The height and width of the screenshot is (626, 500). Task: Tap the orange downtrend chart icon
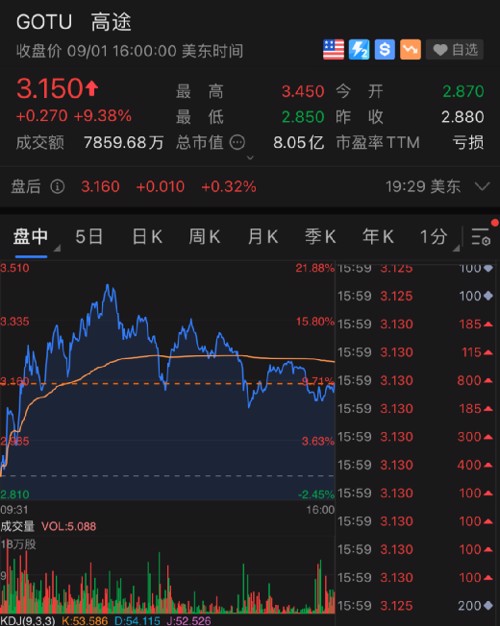pyautogui.click(x=410, y=50)
